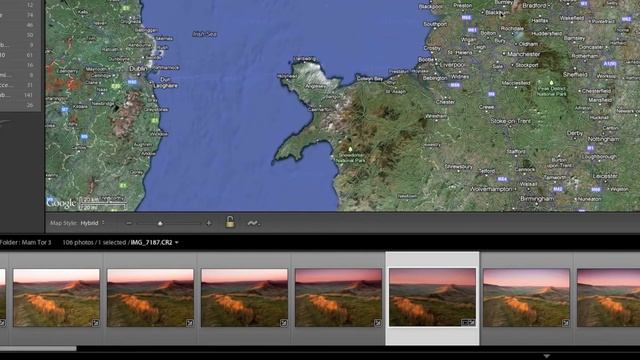Click the Sheffield label on the map
Screen dimensions: 640x360
coord(575,74)
